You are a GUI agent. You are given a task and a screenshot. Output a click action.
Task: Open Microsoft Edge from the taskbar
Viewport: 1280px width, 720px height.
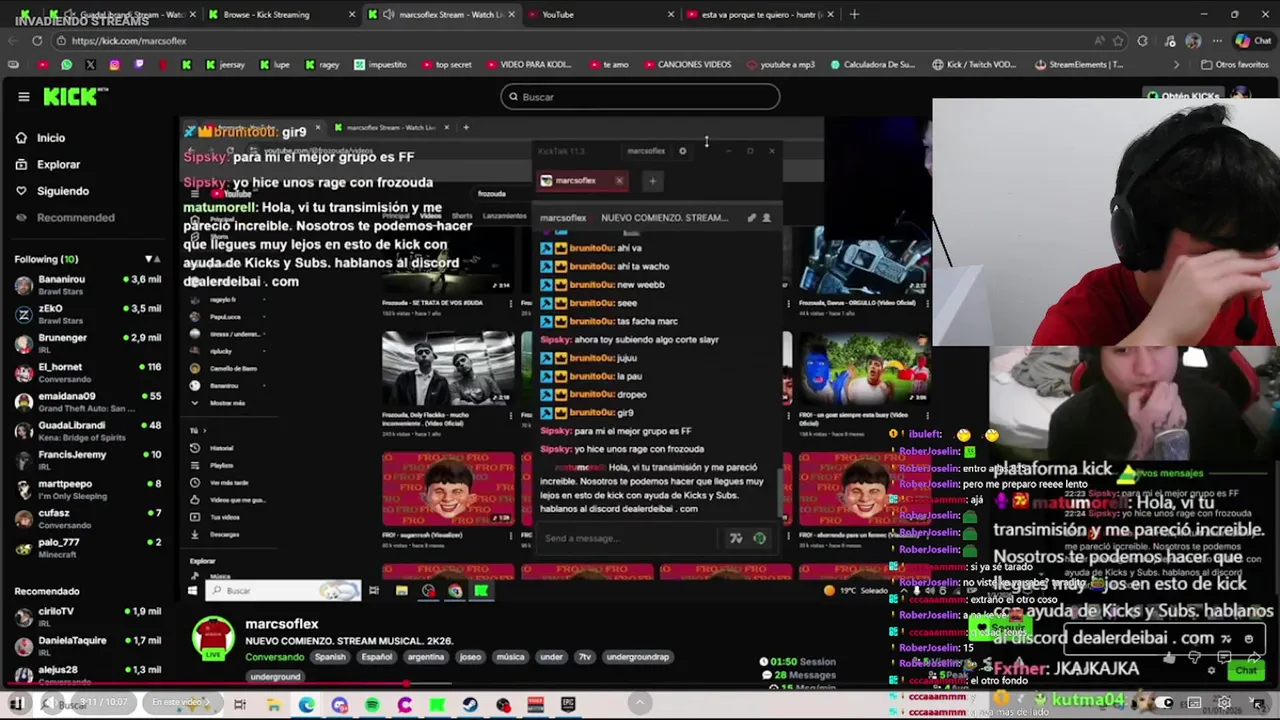point(306,705)
